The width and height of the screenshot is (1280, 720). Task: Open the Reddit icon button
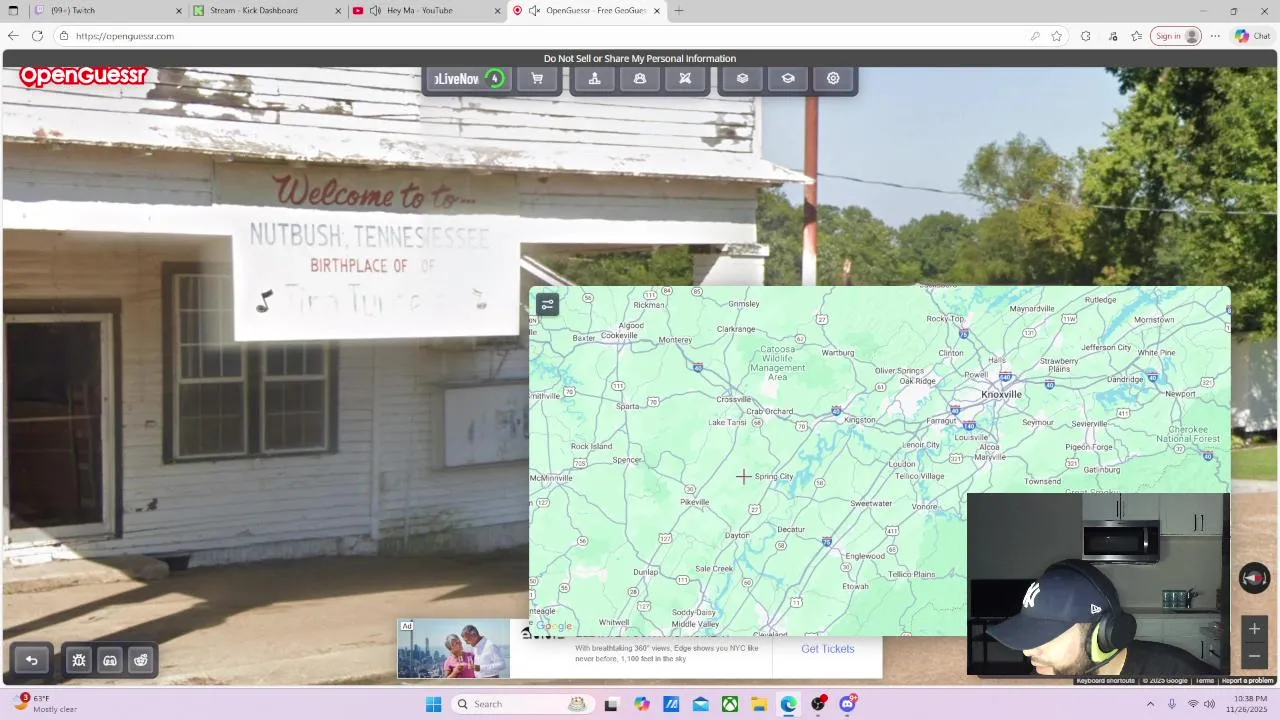(141, 660)
